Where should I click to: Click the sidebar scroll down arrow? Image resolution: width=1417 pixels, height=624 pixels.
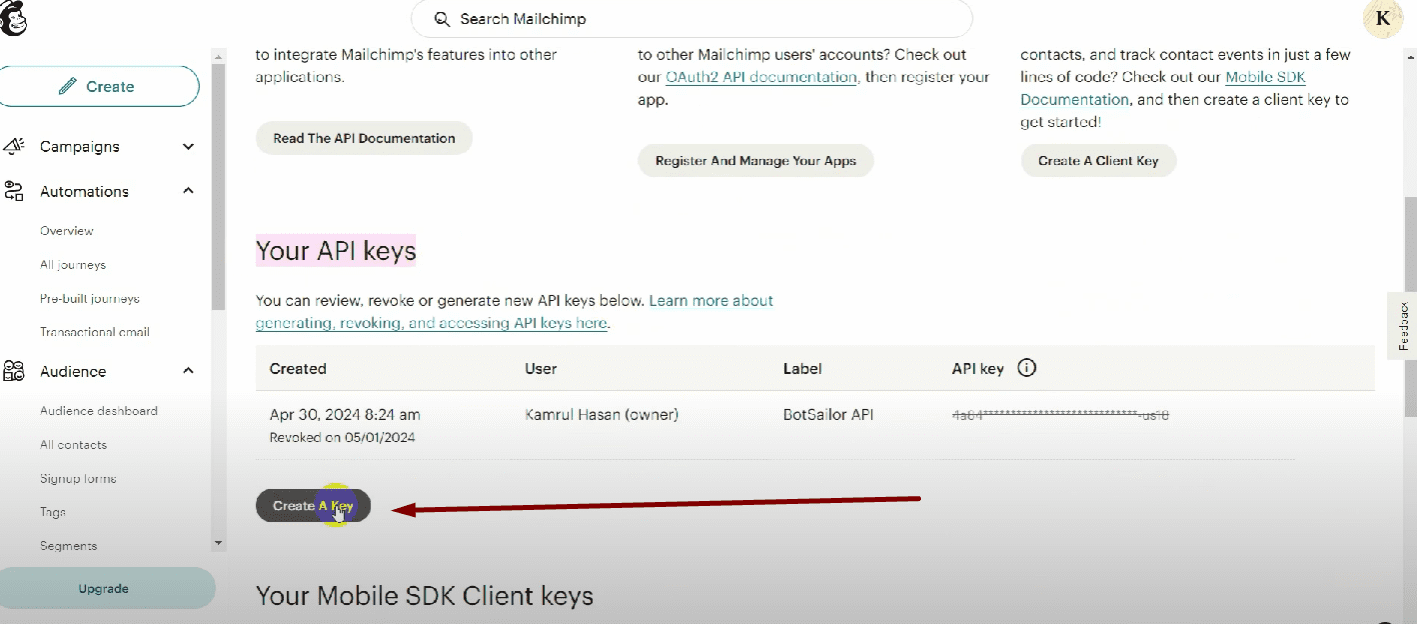click(218, 543)
